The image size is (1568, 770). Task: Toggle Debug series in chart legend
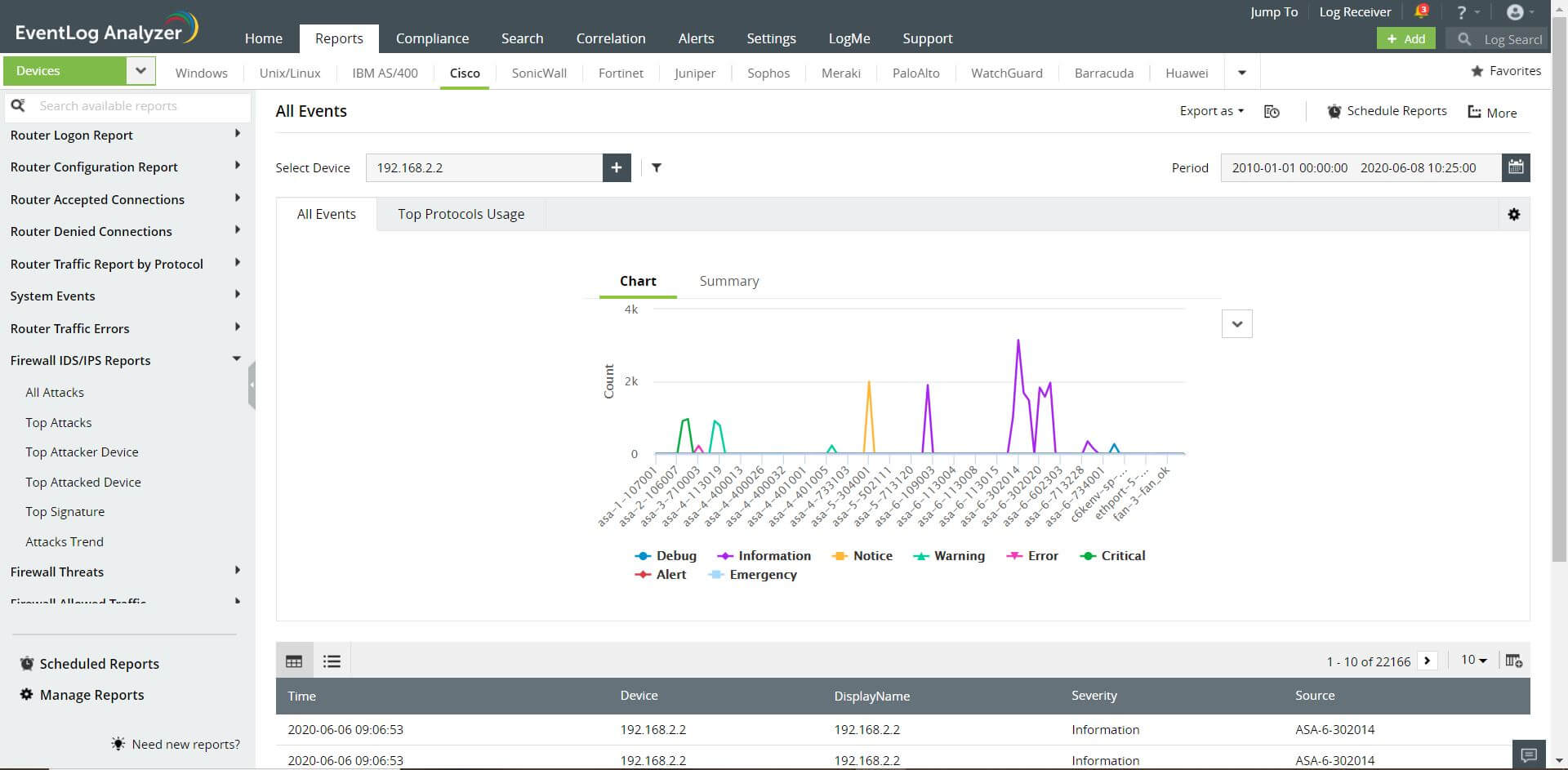point(666,556)
